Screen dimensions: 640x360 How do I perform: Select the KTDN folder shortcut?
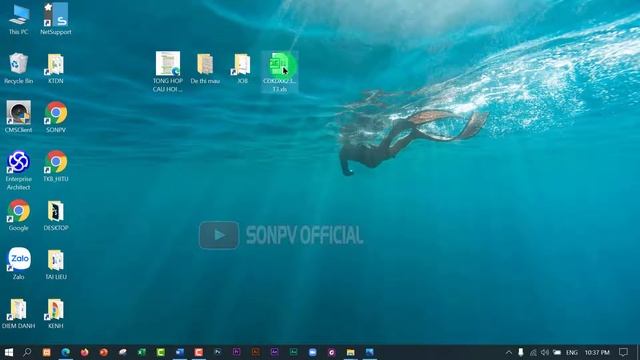56,68
